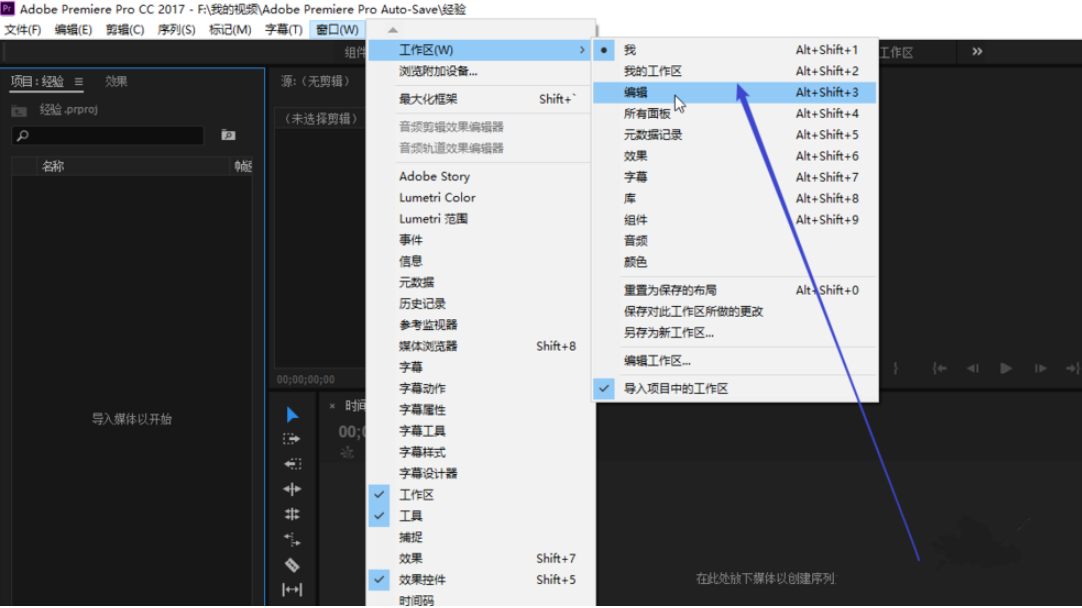
Task: Toggle the 导入项目中的工作区 option
Action: [677, 388]
